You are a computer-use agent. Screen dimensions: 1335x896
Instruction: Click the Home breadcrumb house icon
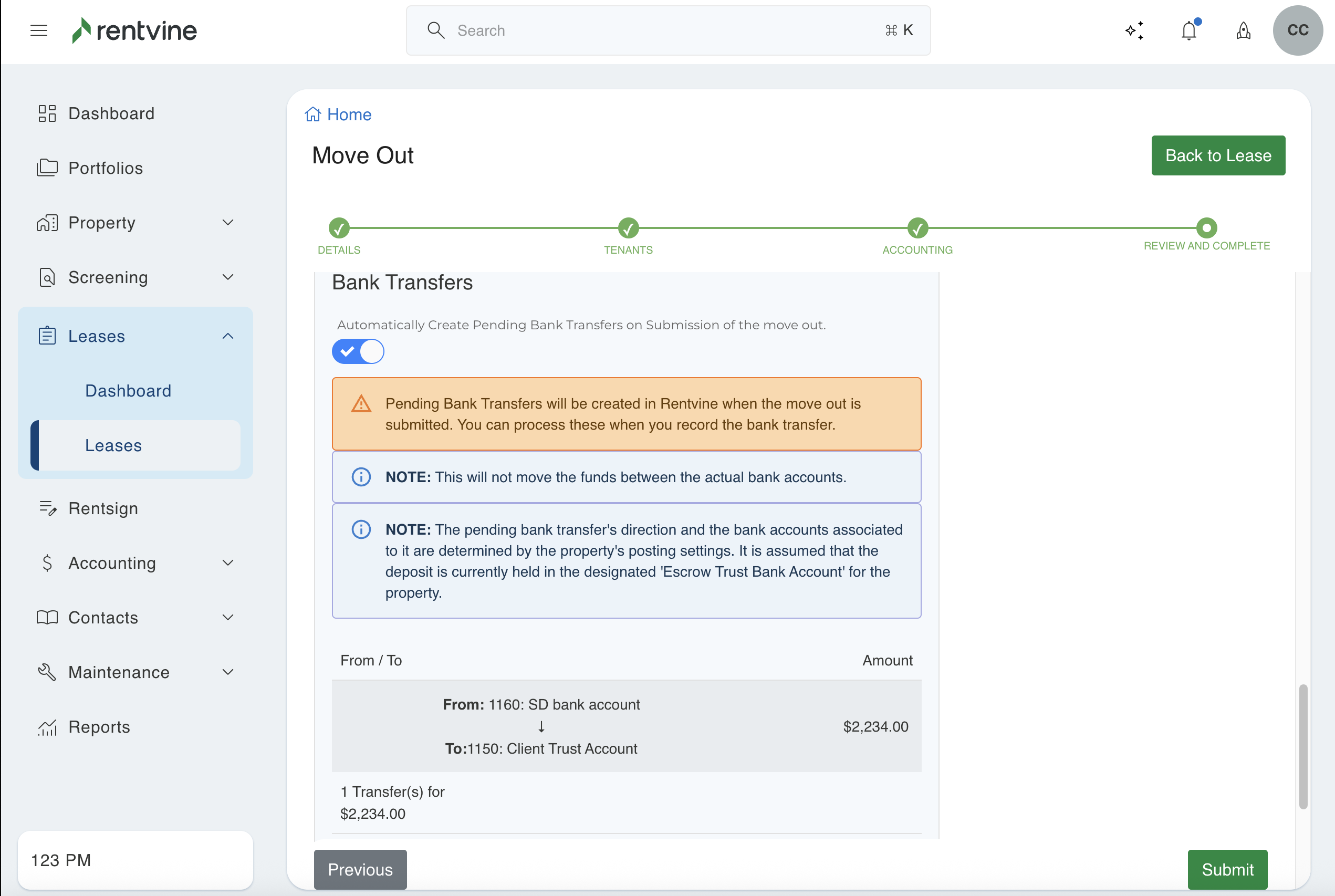coord(312,114)
